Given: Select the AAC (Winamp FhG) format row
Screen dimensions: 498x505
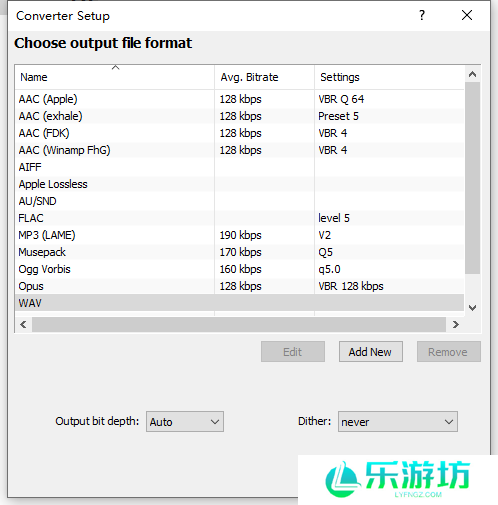Looking at the screenshot, I should (x=239, y=150).
